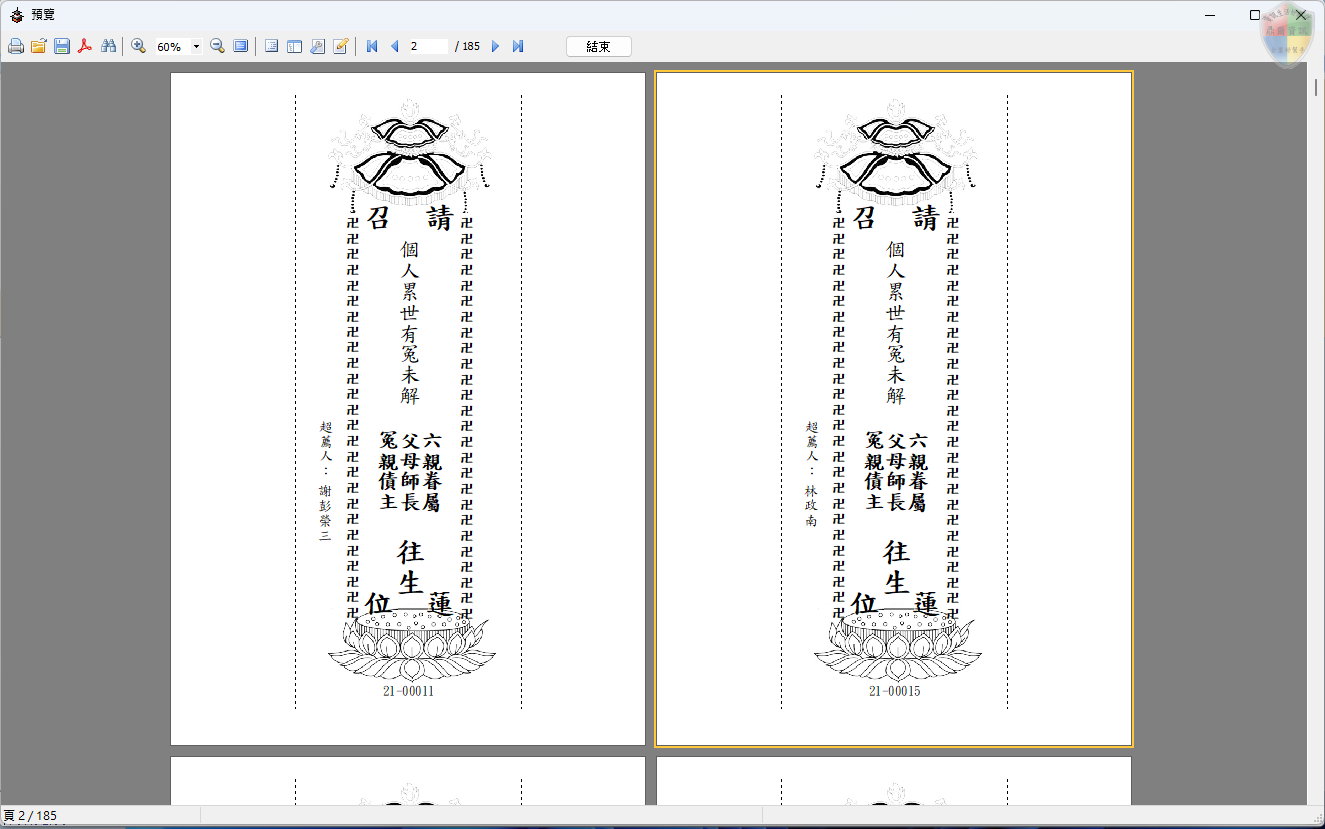Screen dimensions: 1325x829
Task: Zoom in with the magnifier plus icon
Action: click(x=139, y=47)
